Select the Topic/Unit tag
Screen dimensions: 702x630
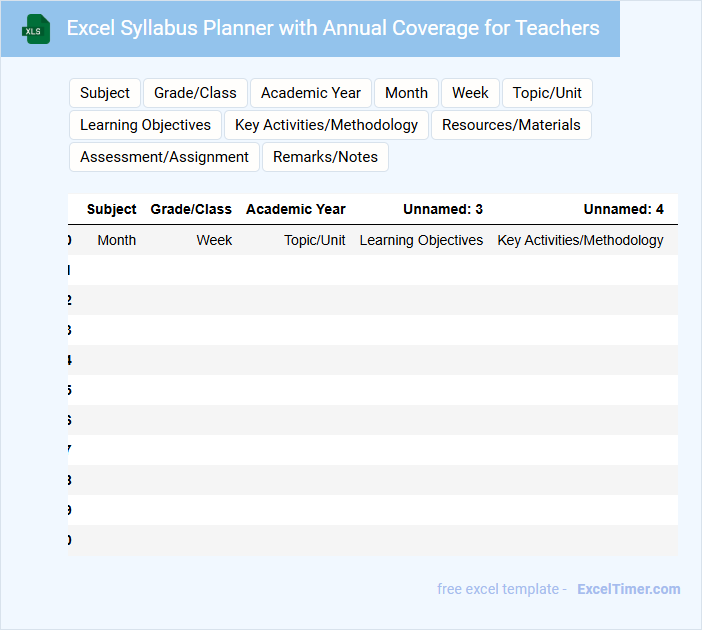point(547,93)
